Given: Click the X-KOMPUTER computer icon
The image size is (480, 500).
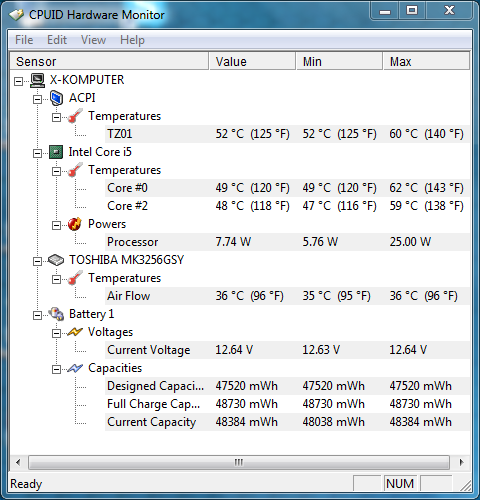Looking at the screenshot, I should click(37, 80).
